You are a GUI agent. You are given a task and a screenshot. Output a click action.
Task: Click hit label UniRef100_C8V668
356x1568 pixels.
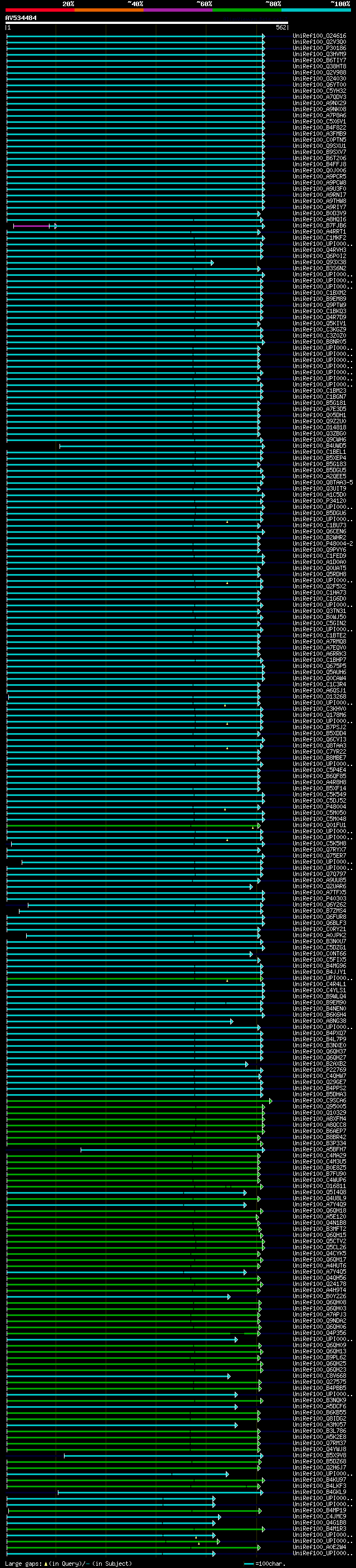[x=319, y=1376]
